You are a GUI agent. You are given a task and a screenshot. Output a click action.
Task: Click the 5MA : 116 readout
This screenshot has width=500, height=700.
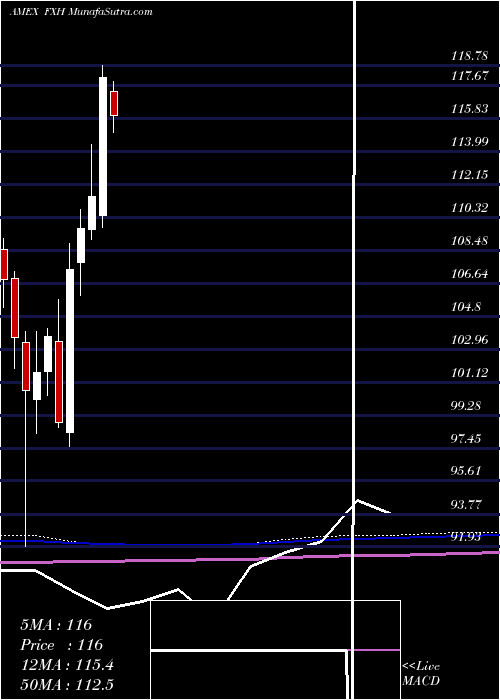click(x=56, y=625)
